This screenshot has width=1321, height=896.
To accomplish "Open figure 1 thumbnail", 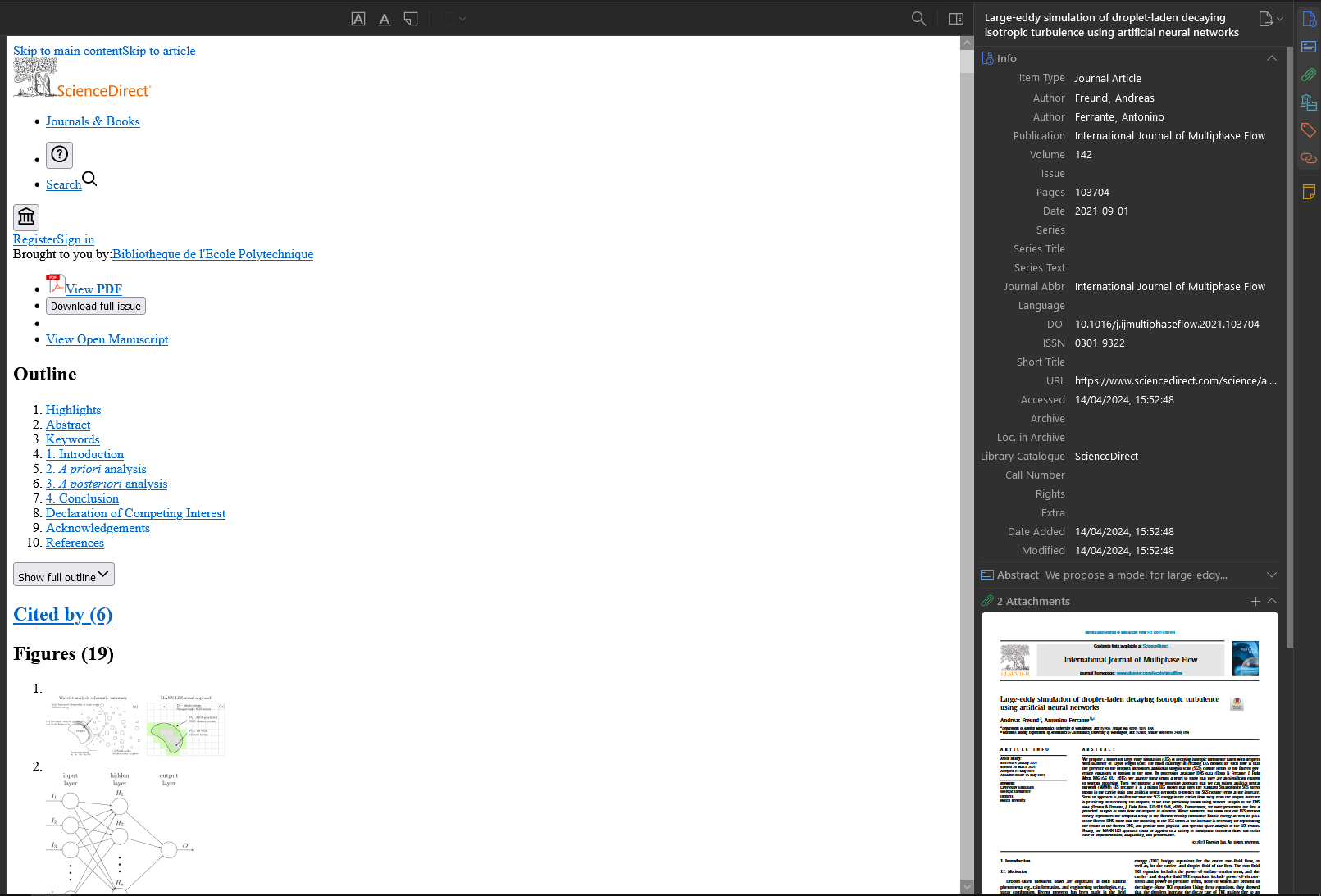I will (x=136, y=725).
